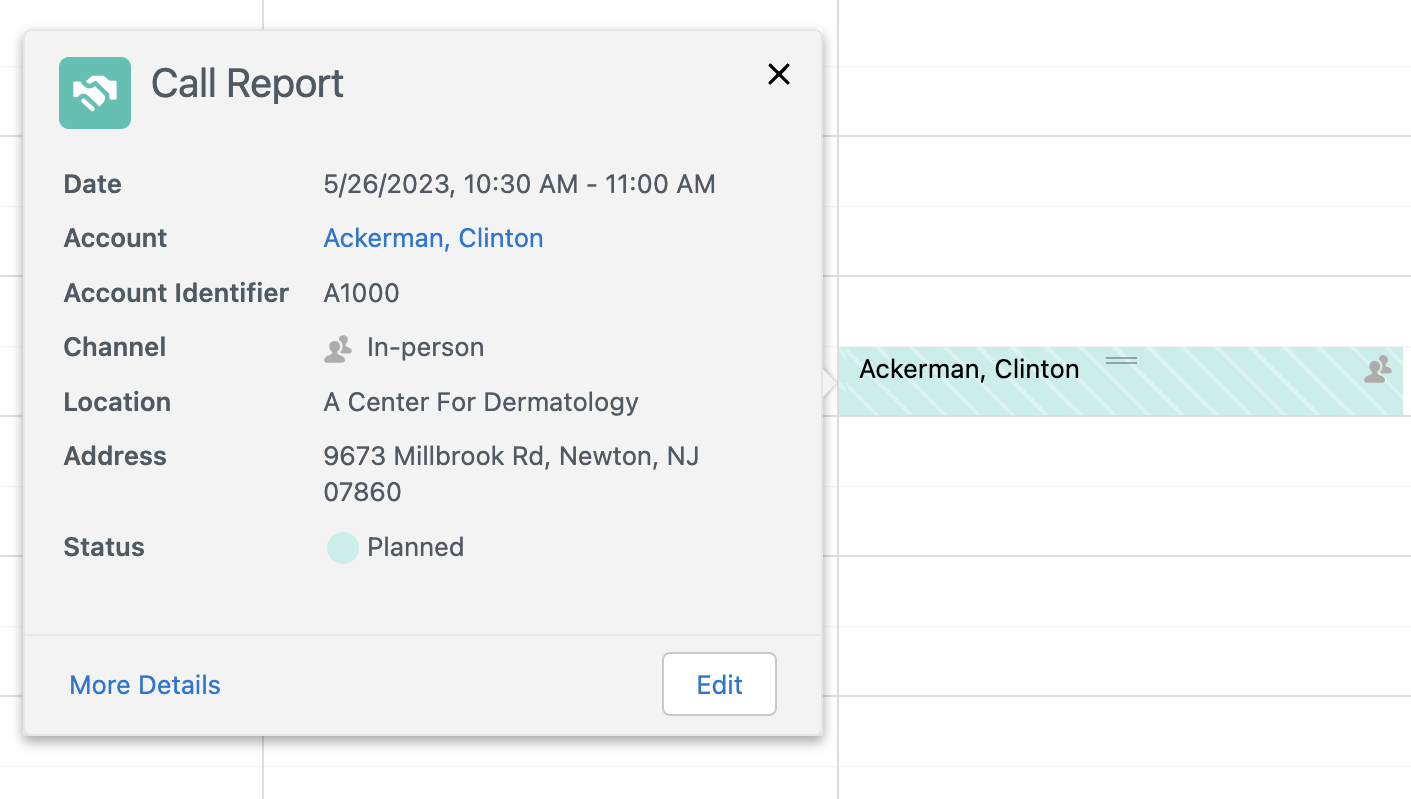The width and height of the screenshot is (1411, 799).
Task: Click the Call Report handshake icon
Action: coord(95,93)
